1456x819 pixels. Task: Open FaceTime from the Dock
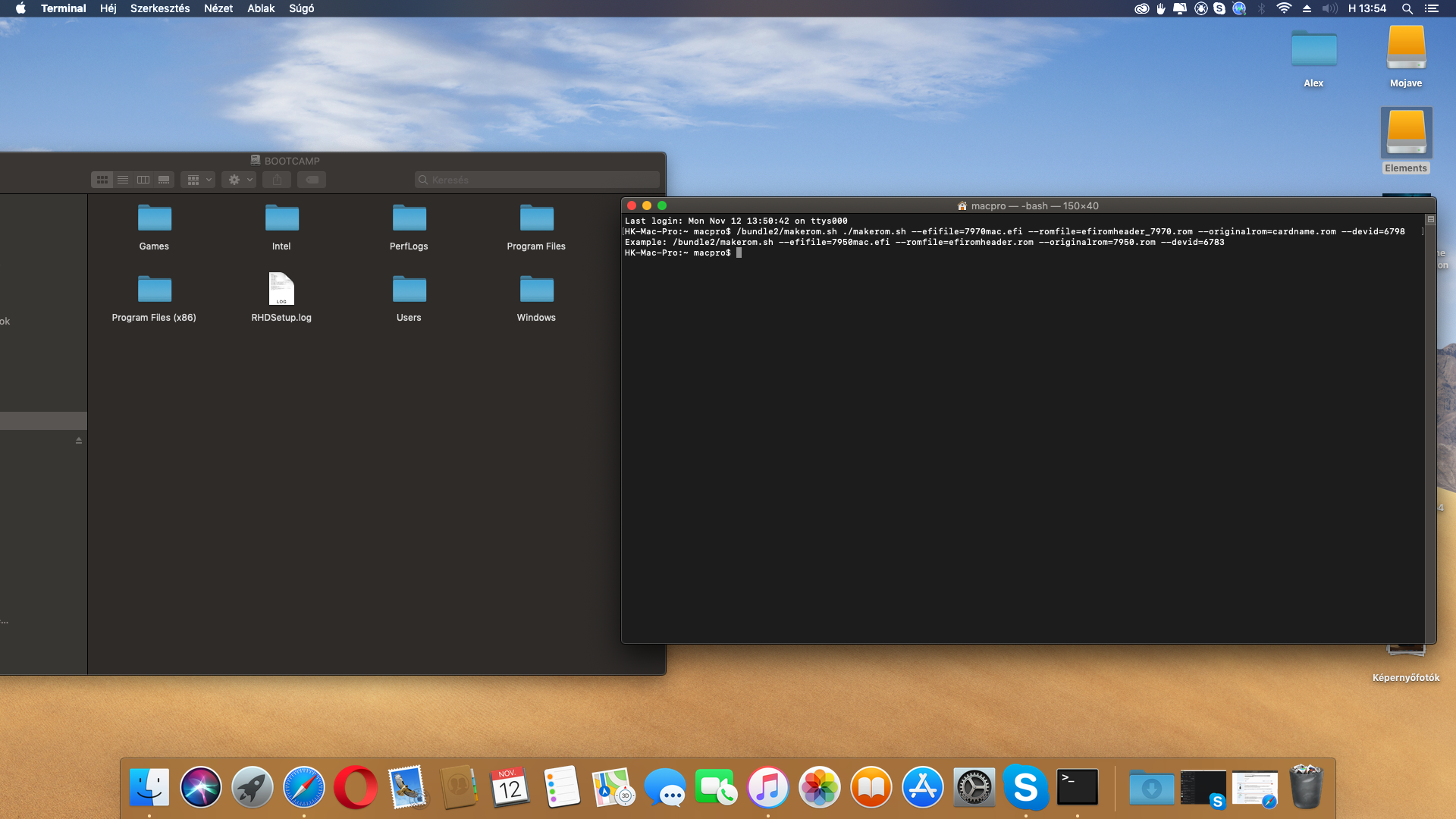(x=717, y=787)
